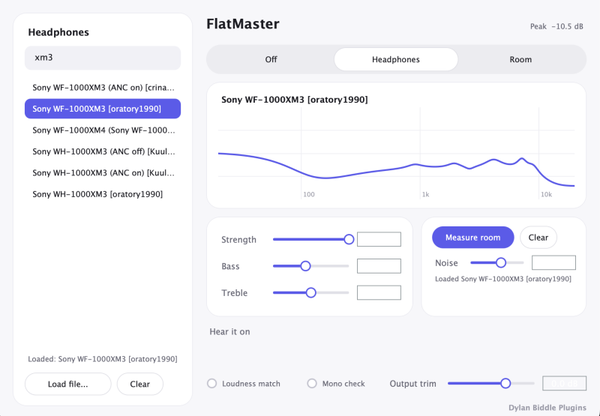The width and height of the screenshot is (600, 416).
Task: Click the headphone search field containing xm3
Action: click(103, 58)
